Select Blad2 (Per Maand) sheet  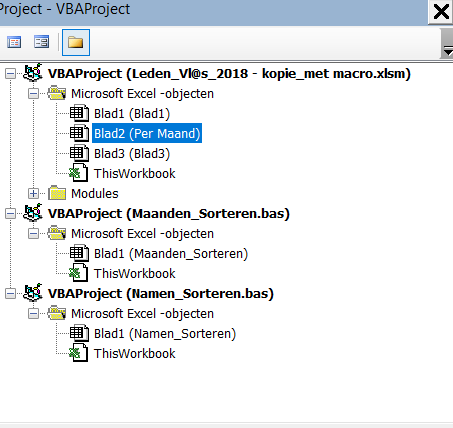pos(147,134)
